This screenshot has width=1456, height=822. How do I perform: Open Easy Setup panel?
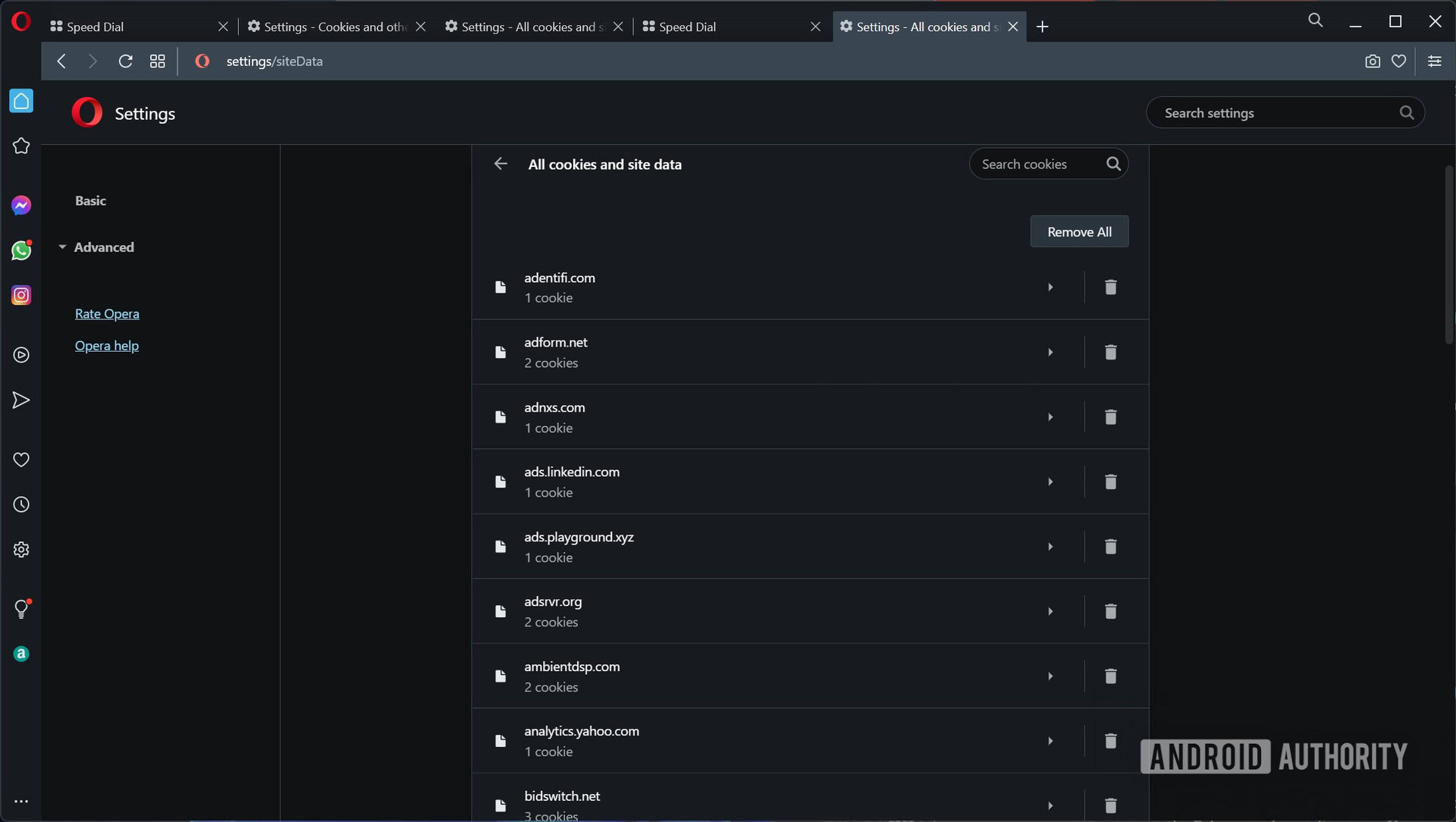click(x=1435, y=61)
